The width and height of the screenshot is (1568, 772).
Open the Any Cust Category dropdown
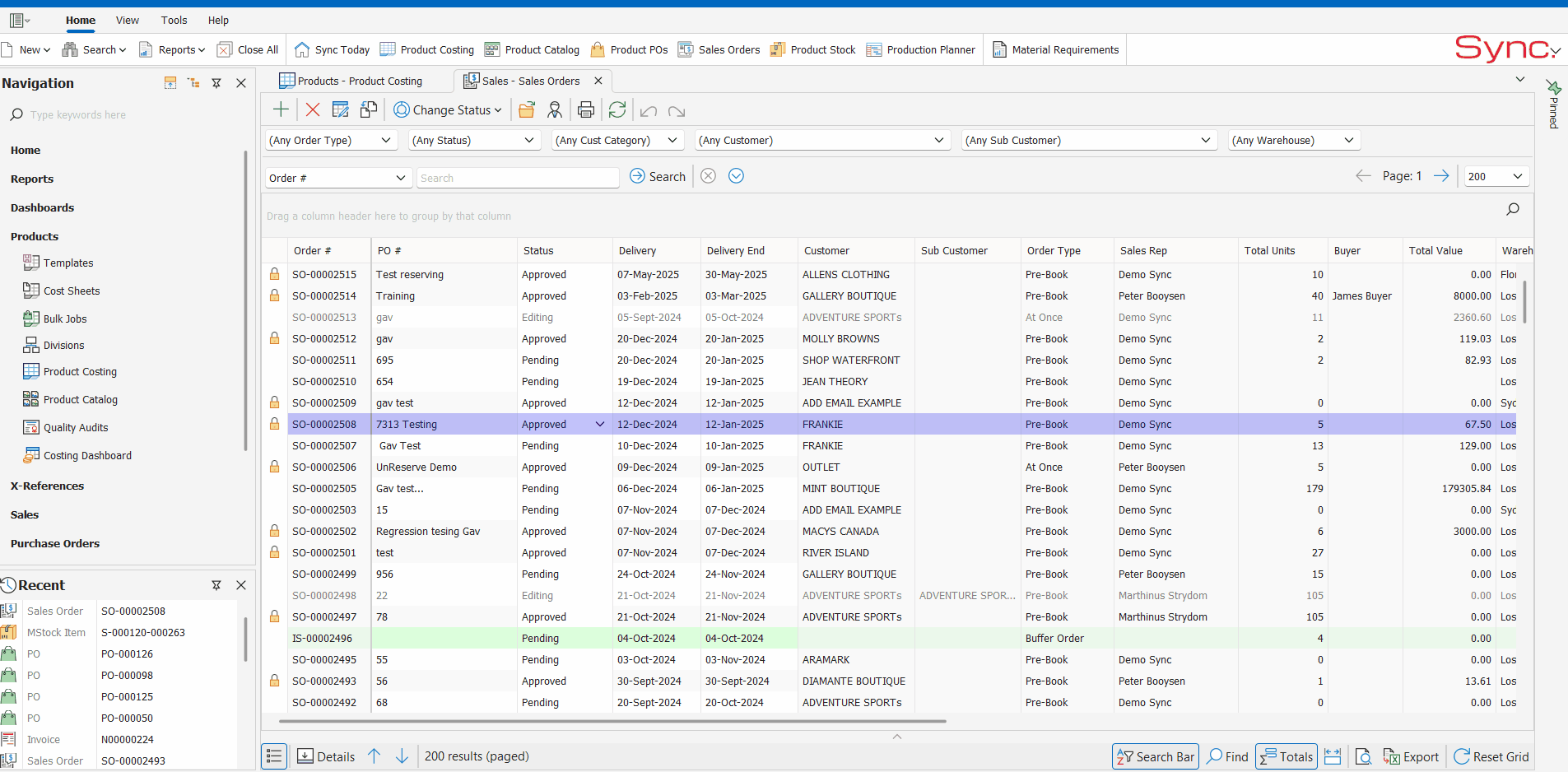[617, 141]
